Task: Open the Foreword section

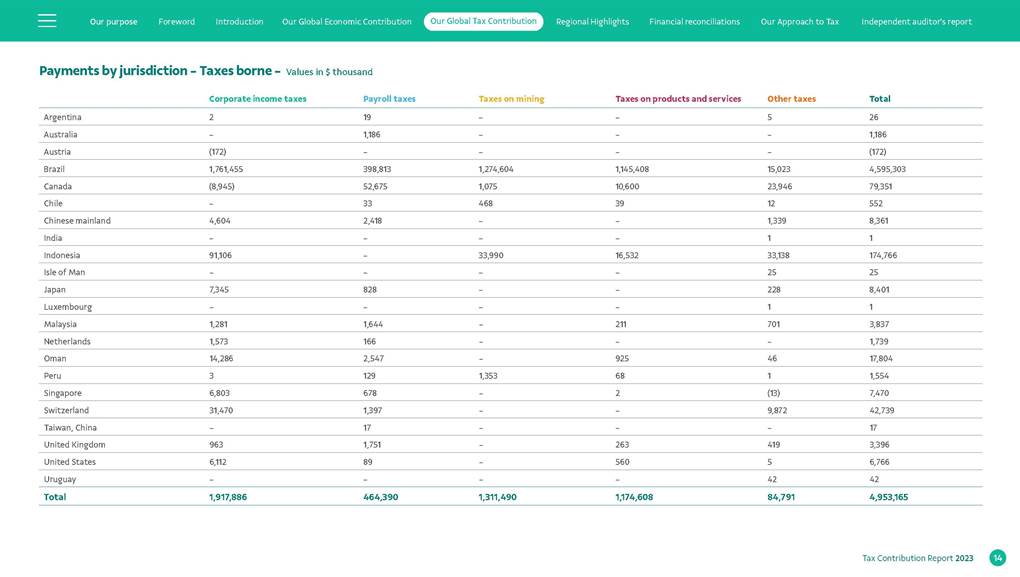Action: pyautogui.click(x=176, y=22)
